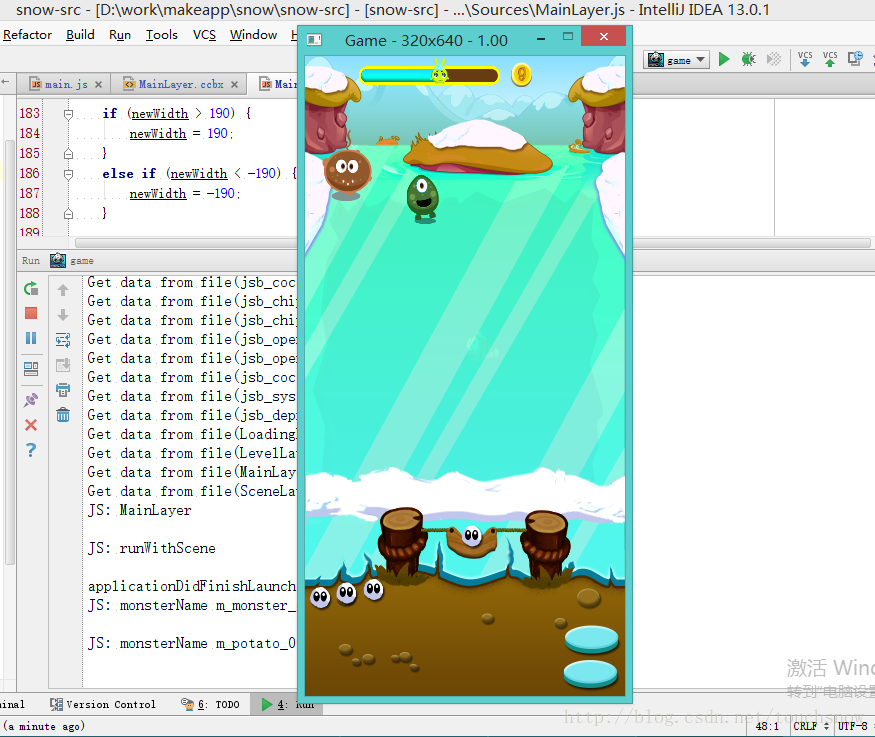Collapse the fold marker at line 183
The height and width of the screenshot is (737, 875).
(x=68, y=114)
